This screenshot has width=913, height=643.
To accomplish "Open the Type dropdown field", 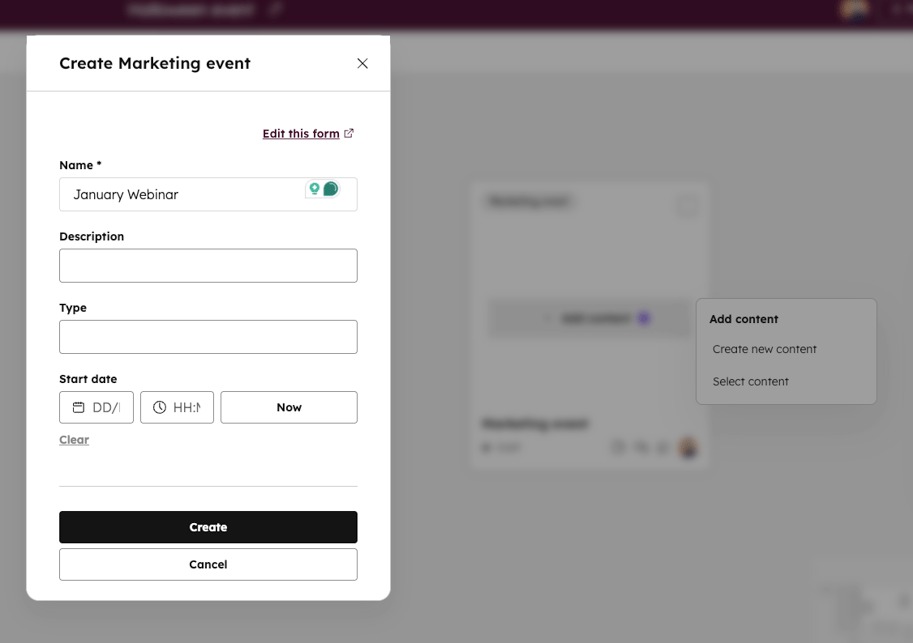I will pyautogui.click(x=208, y=336).
